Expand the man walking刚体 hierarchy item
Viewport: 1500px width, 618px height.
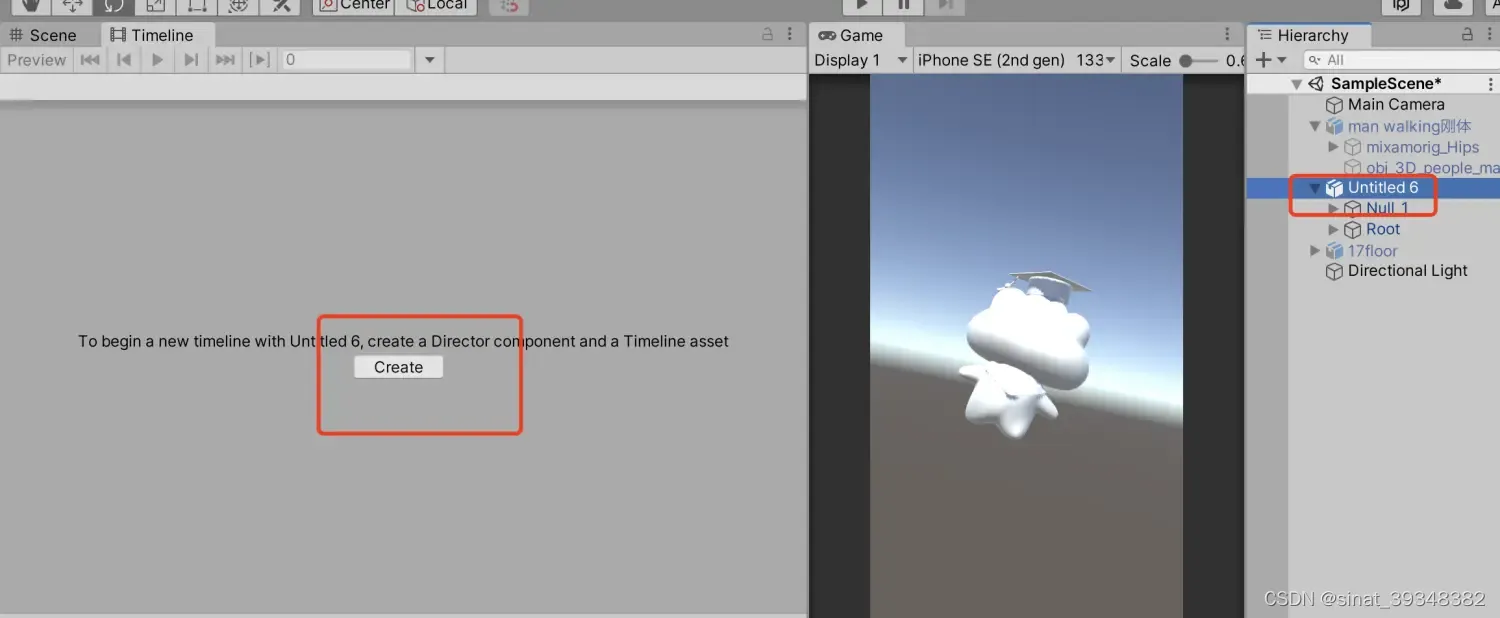[1314, 126]
